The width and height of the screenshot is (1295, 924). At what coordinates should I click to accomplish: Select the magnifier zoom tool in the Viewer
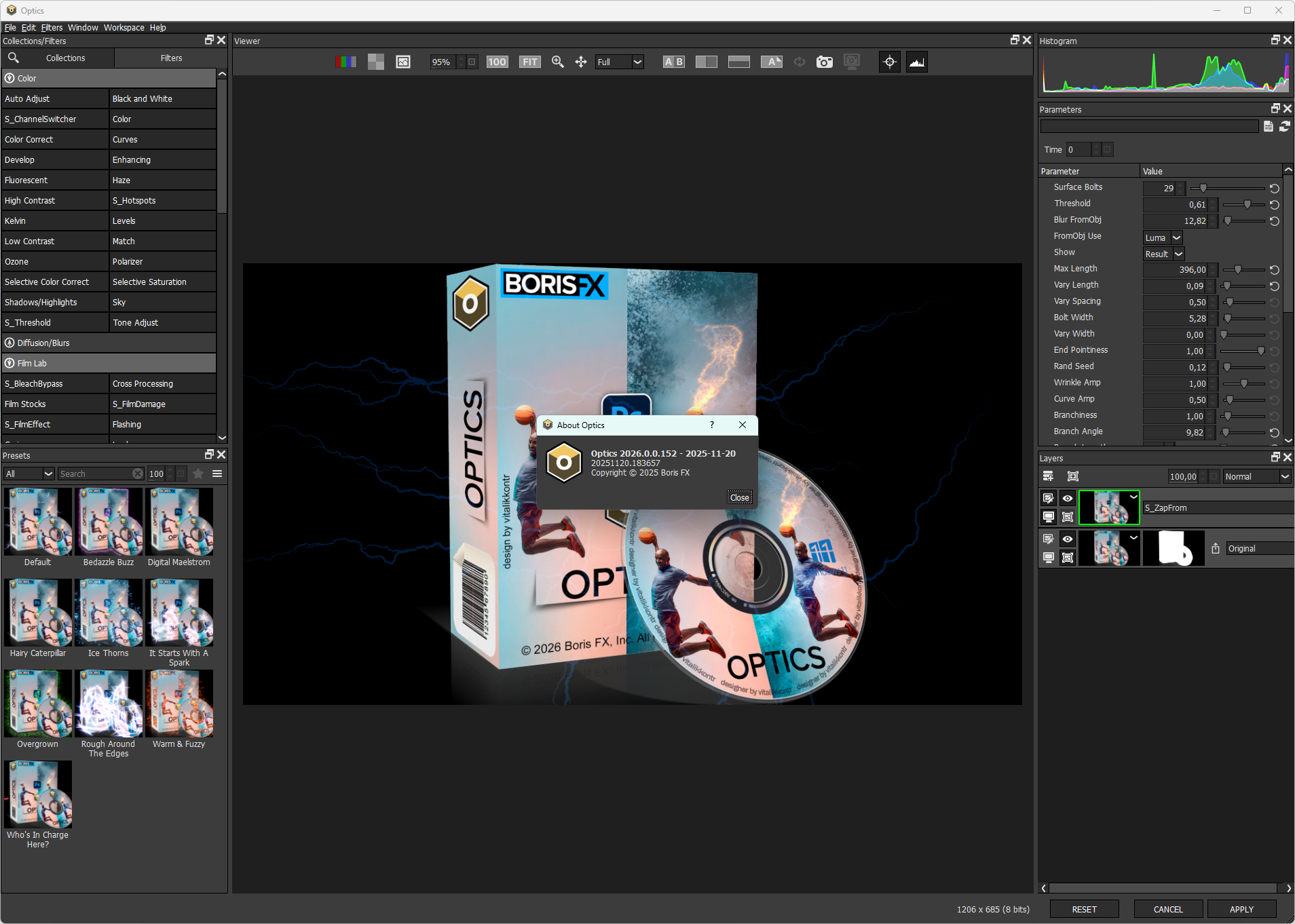[558, 62]
